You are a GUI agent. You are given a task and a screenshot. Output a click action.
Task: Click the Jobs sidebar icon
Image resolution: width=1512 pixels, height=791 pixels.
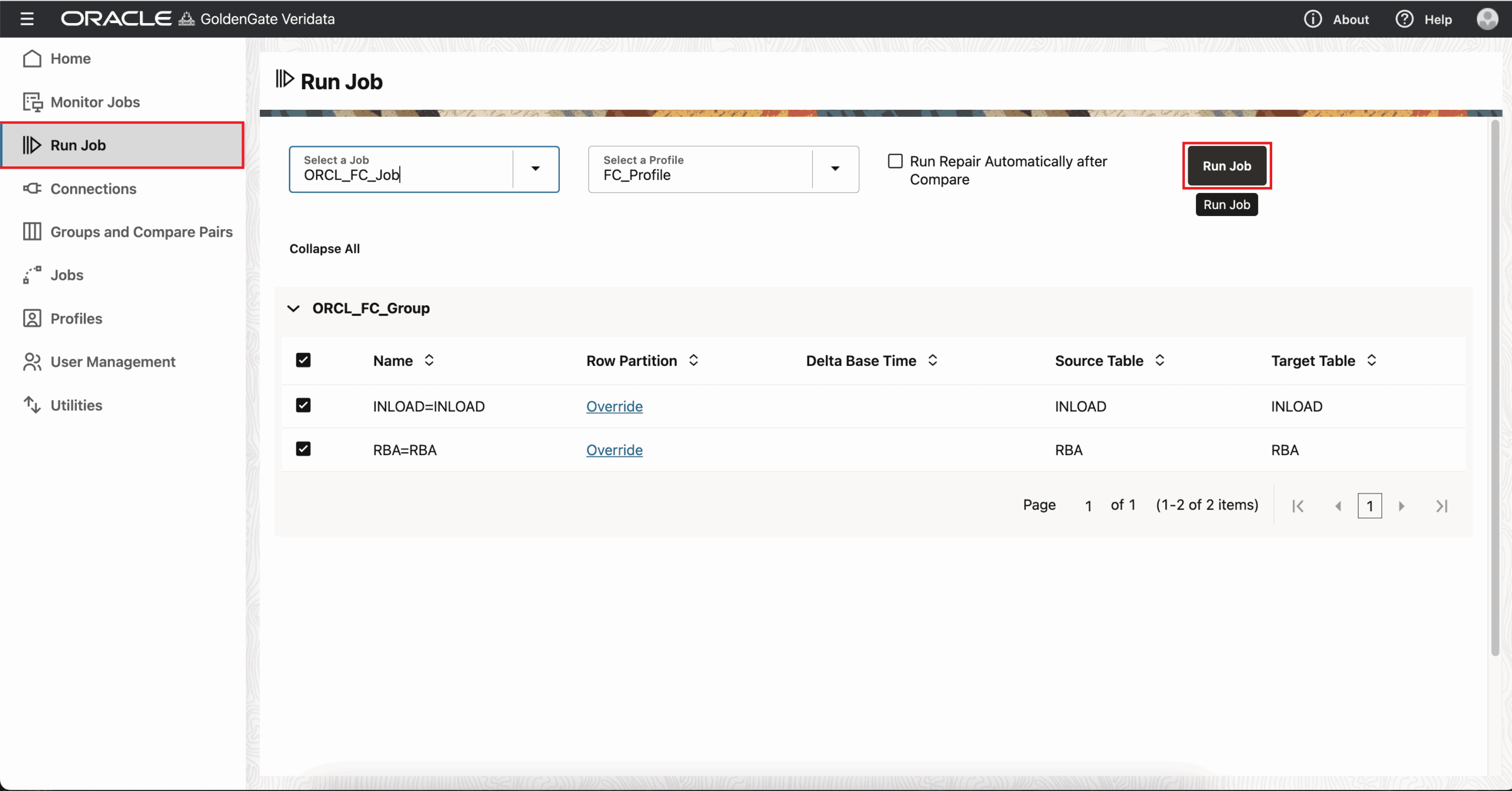(x=32, y=275)
